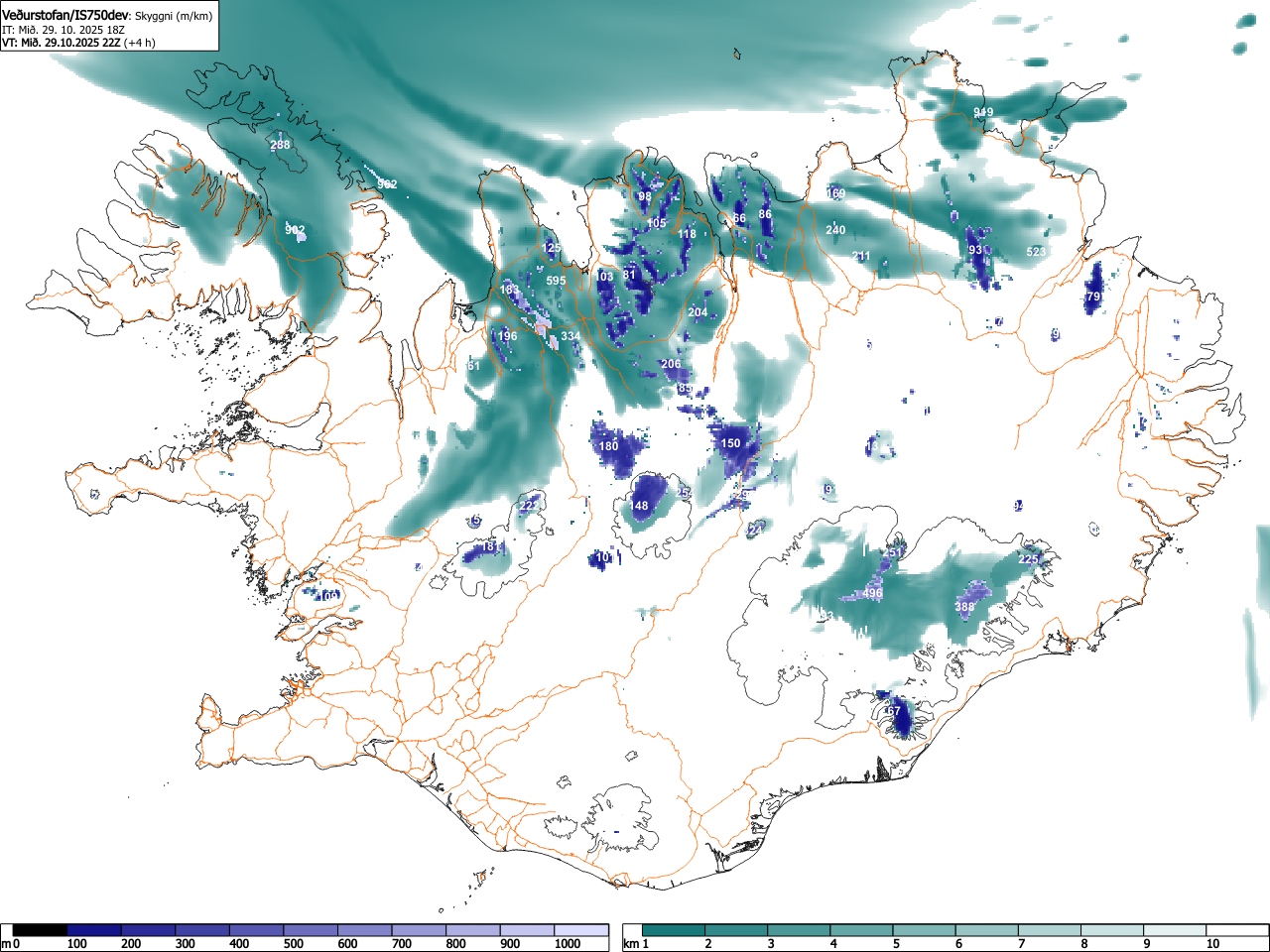This screenshot has height=952, width=1270.
Task: Select the darkest teal 1–2 km legend swatch
Action: pos(675,930)
